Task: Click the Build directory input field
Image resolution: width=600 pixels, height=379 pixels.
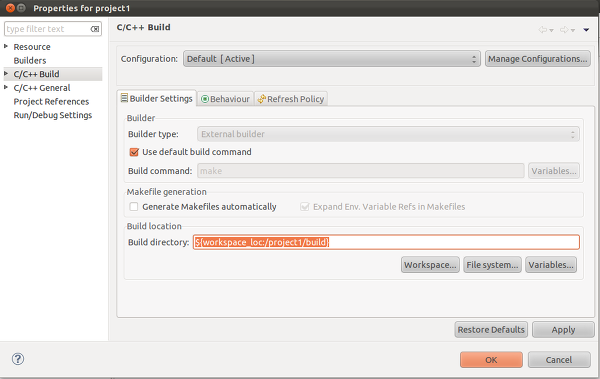Action: (x=386, y=242)
